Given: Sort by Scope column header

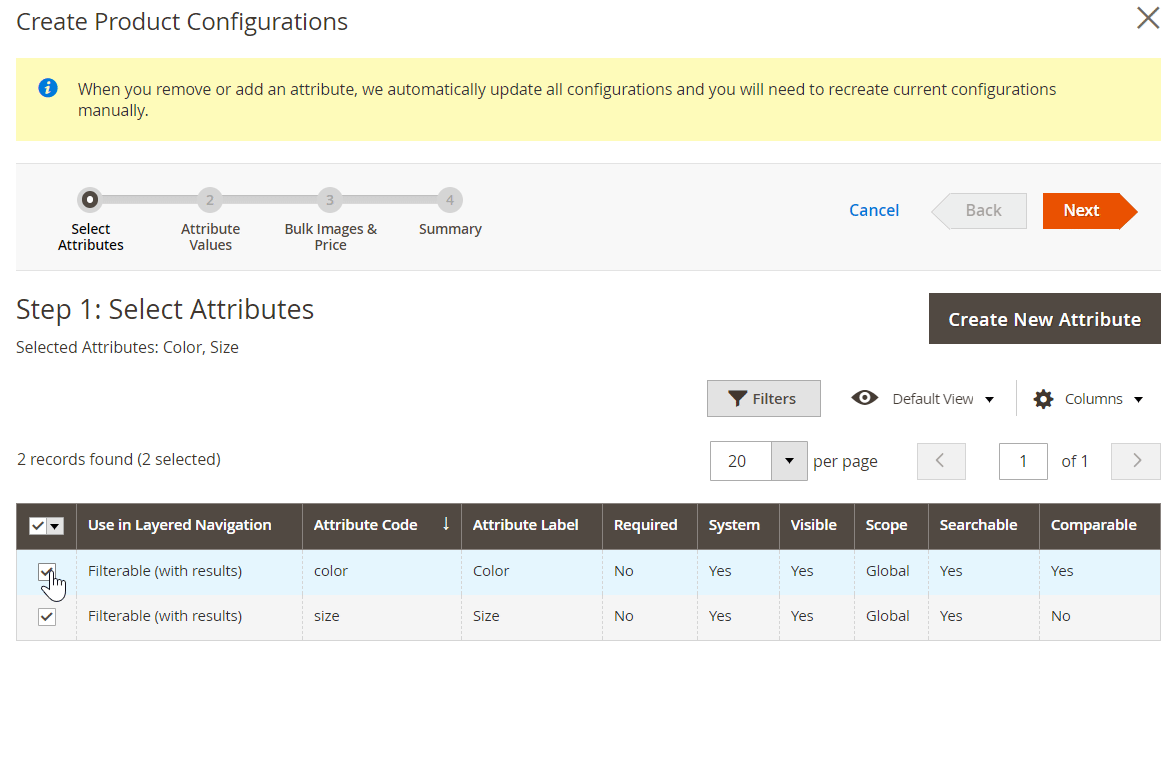Looking at the screenshot, I should point(892,525).
